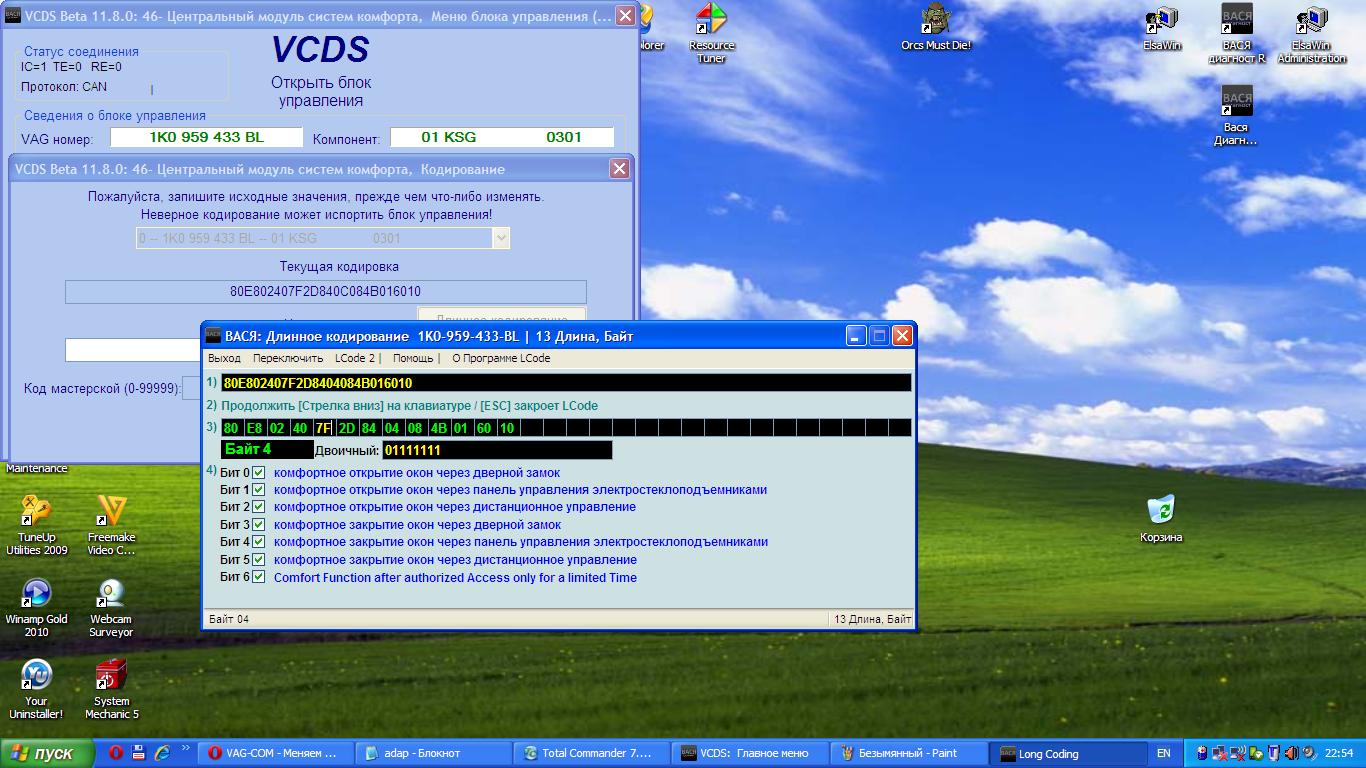This screenshot has height=768, width=1366.
Task: Click the floppy disk quick launch icon
Action: [139, 753]
